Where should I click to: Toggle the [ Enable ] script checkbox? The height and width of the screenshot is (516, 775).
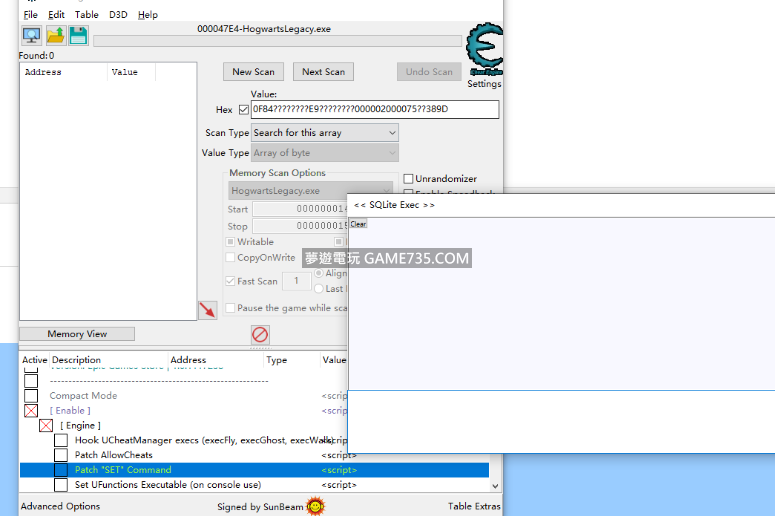click(x=31, y=411)
